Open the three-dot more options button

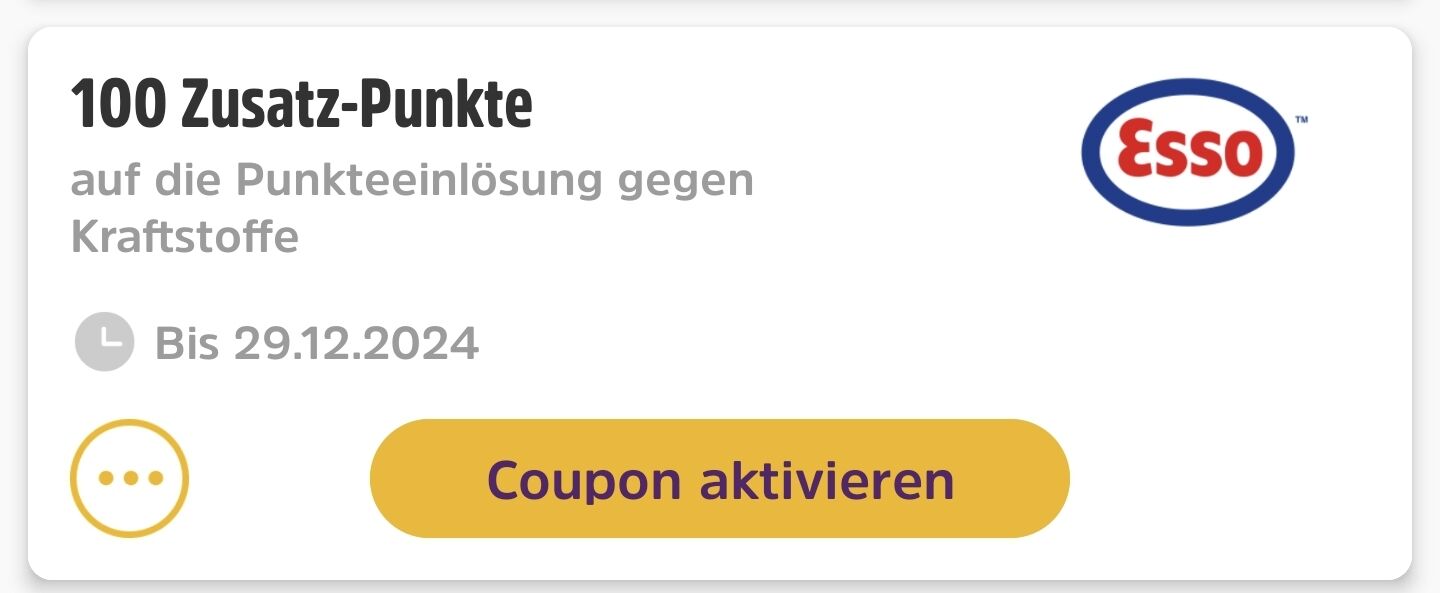point(129,478)
